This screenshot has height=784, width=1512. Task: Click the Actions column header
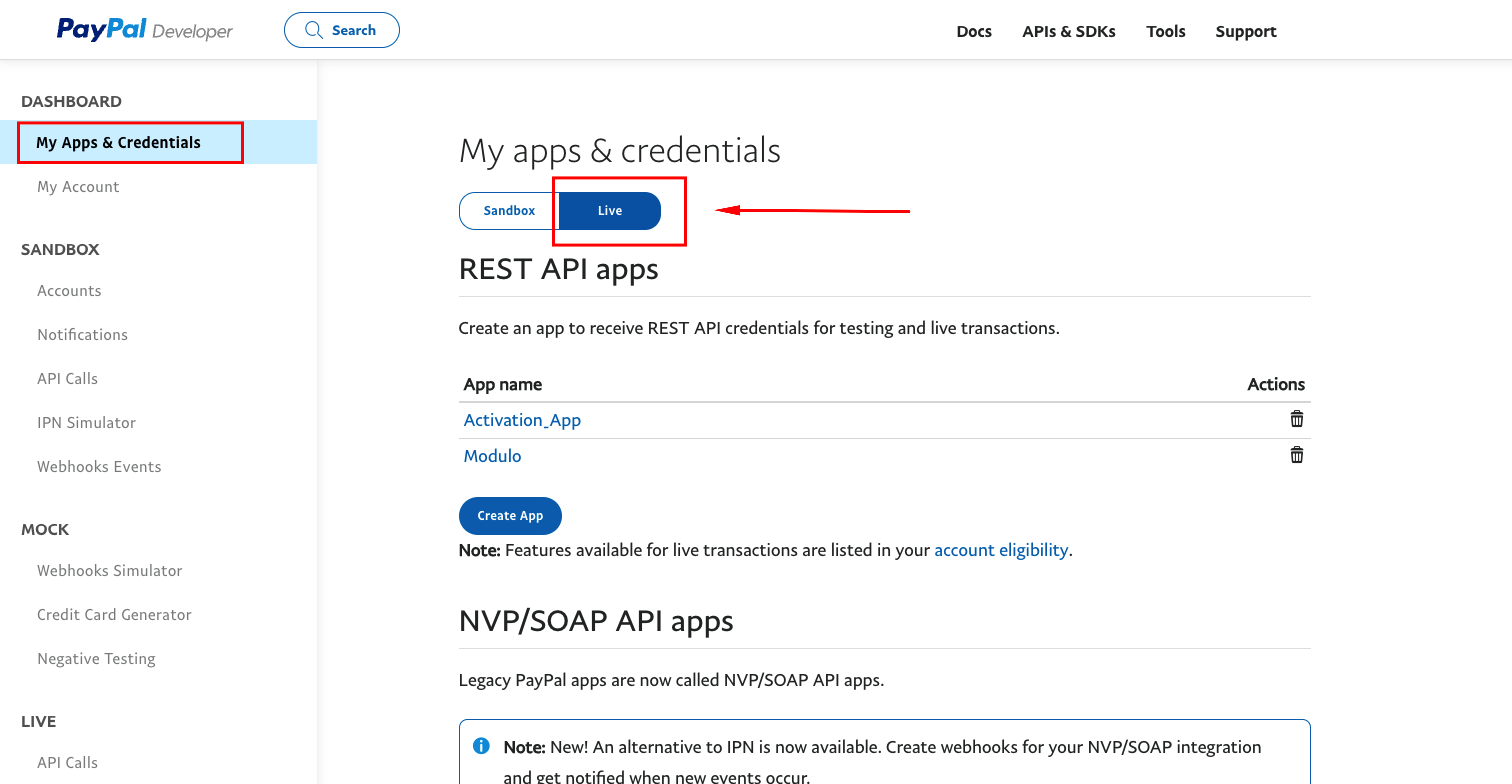click(1276, 384)
